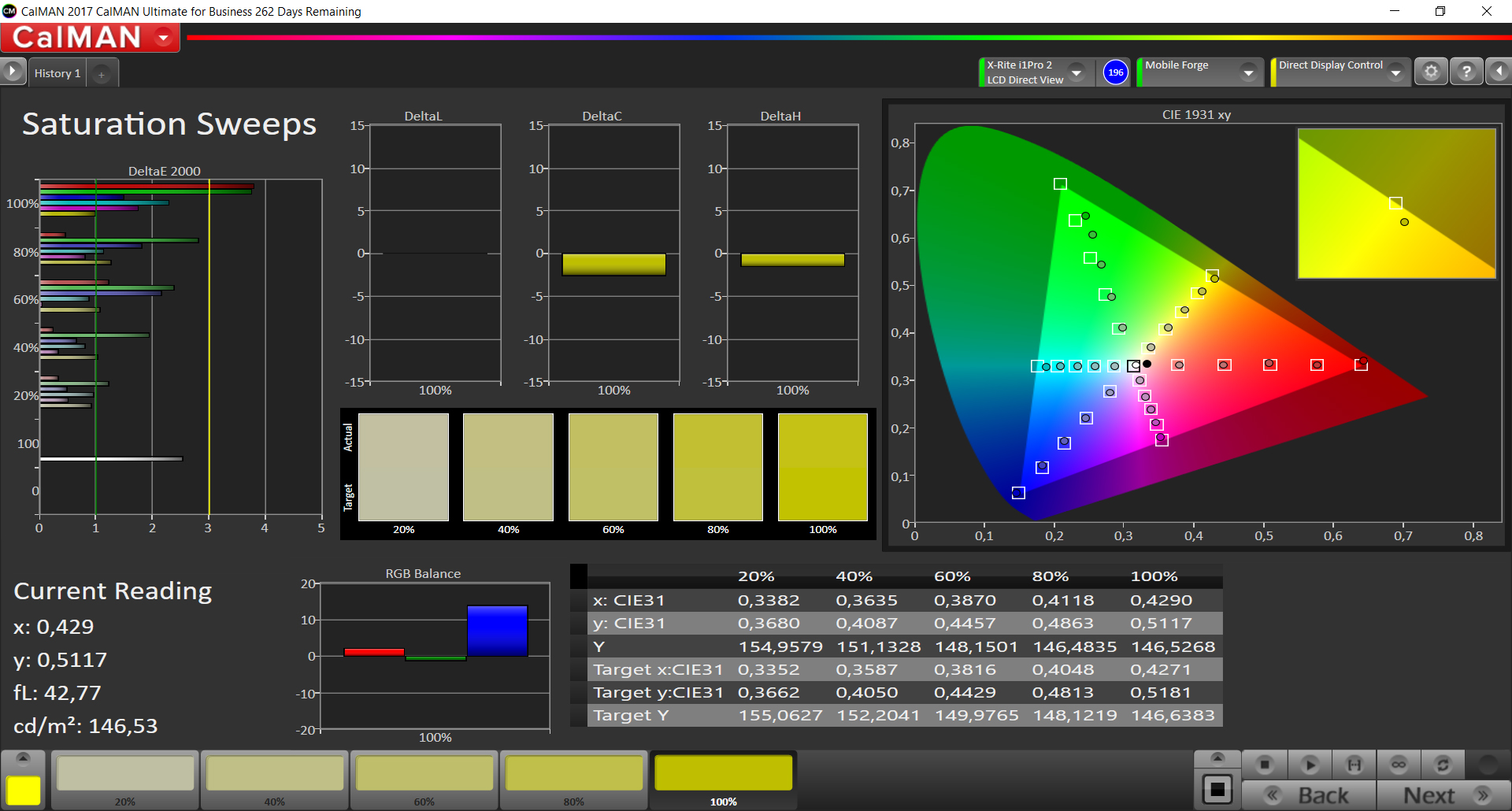Start continuous read with infinity icon
1512x811 pixels.
coord(1399,765)
